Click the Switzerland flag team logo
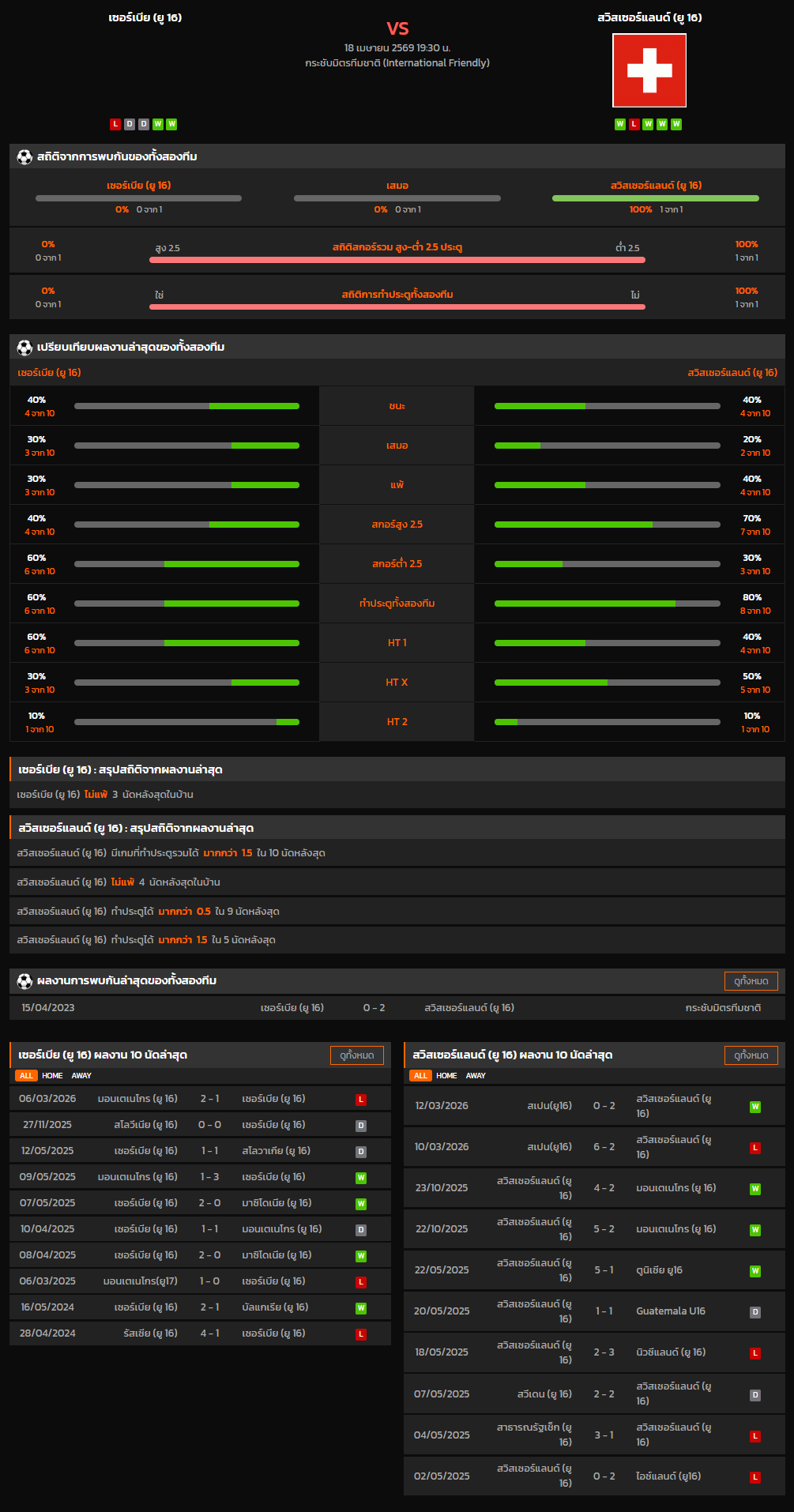Image resolution: width=794 pixels, height=1512 pixels. [649, 70]
